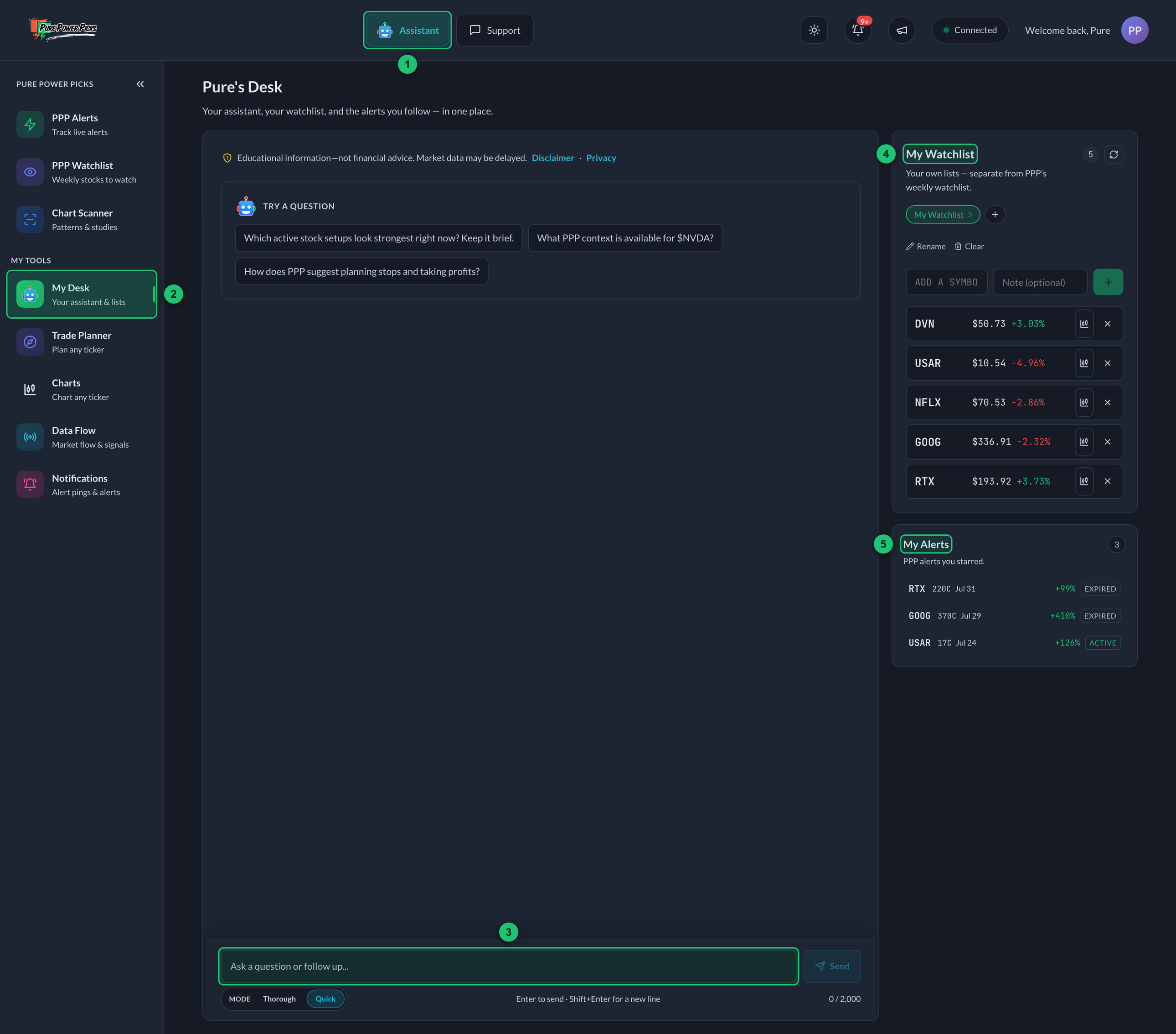
Task: Focus the Add a symbol field
Action: click(x=946, y=282)
